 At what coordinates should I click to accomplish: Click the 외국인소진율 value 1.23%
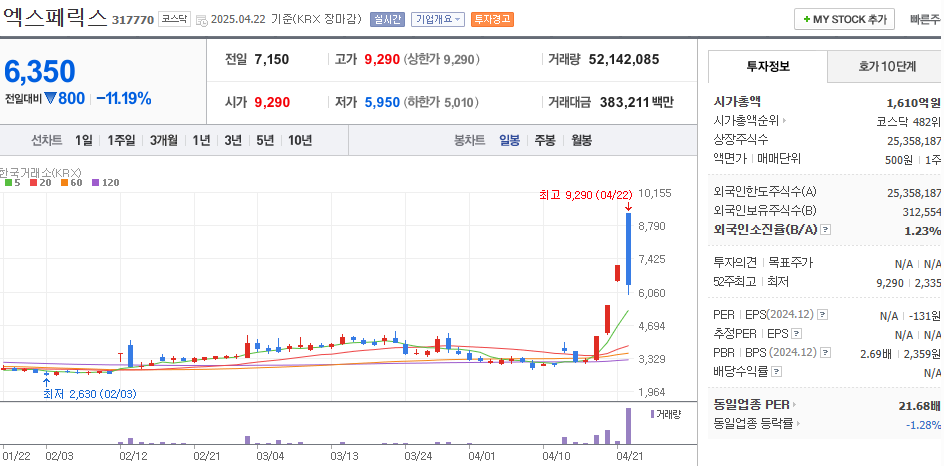coord(922,231)
